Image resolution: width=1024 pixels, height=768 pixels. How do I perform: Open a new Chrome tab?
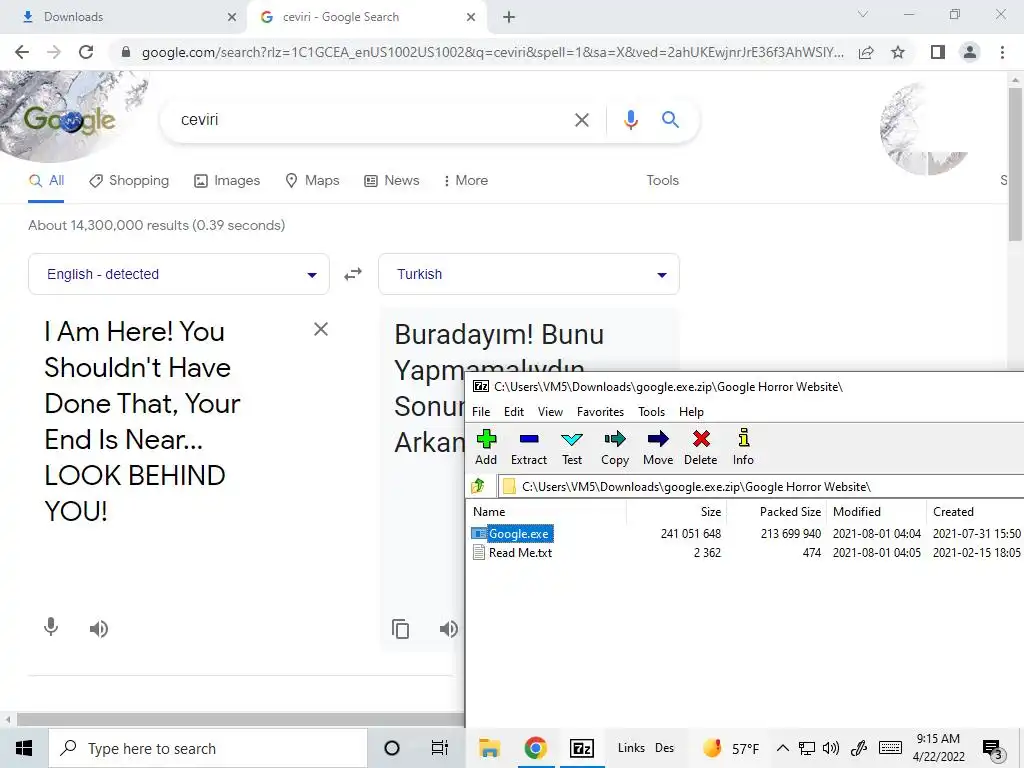pos(509,18)
